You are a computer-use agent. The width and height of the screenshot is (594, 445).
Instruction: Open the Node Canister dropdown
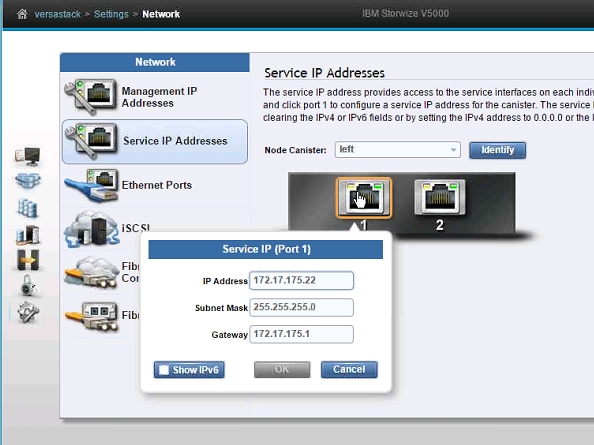[x=398, y=150]
